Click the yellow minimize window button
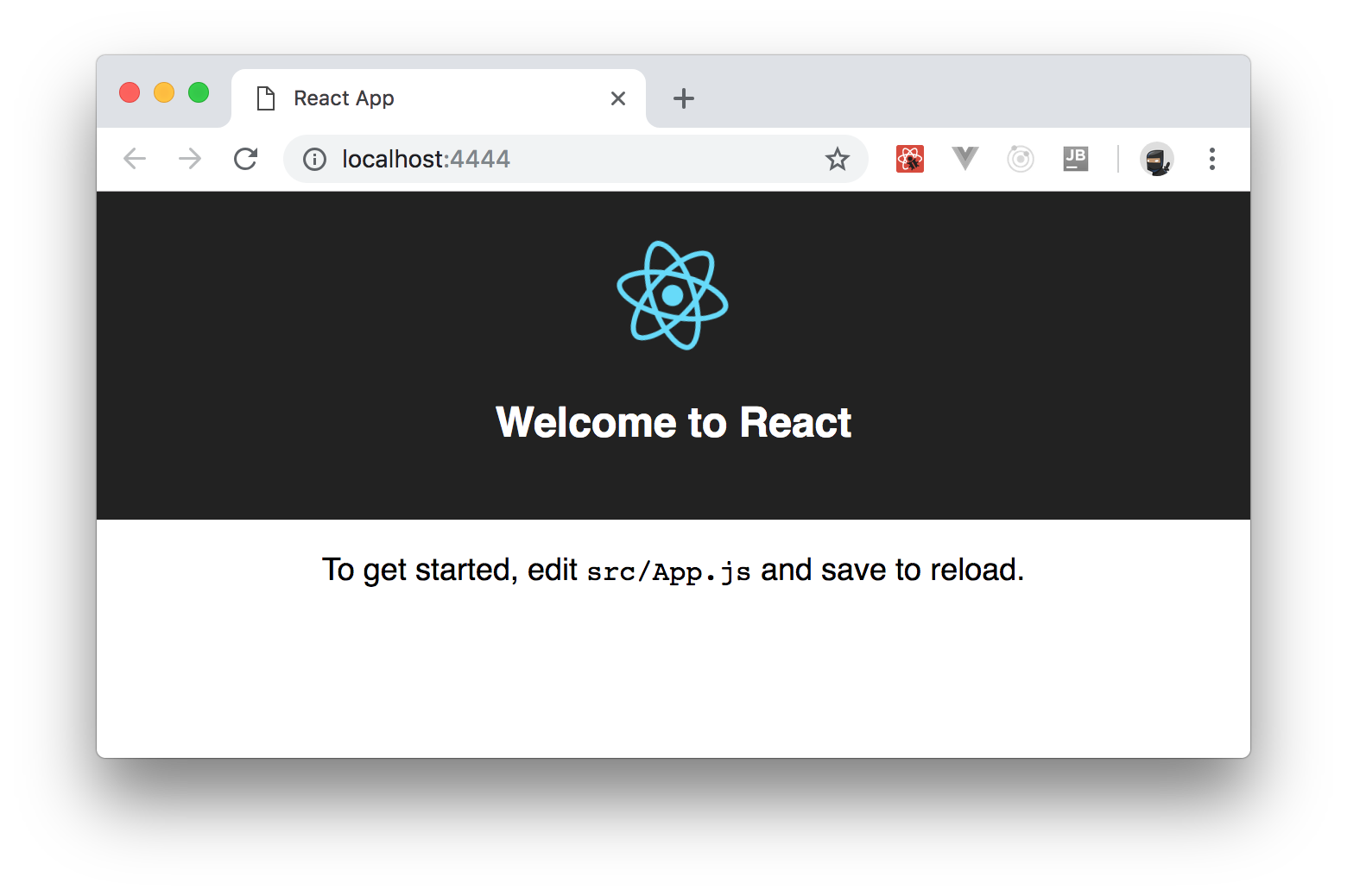 [164, 92]
